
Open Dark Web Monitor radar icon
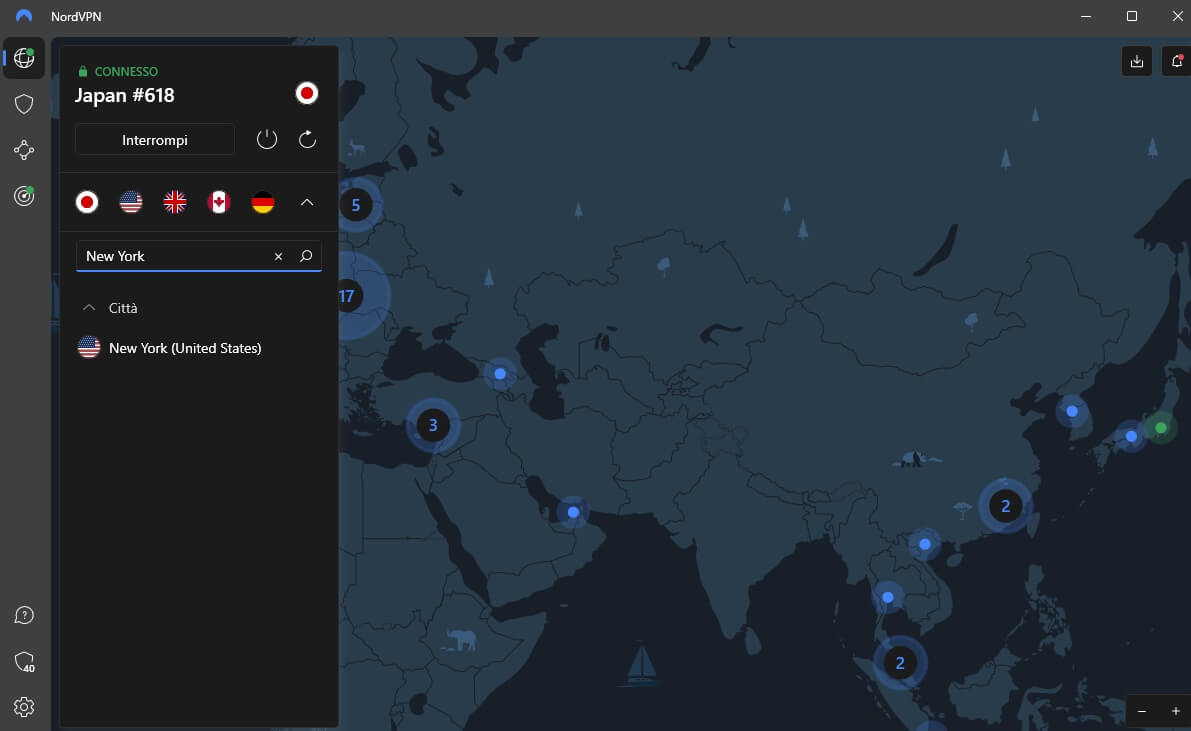pyautogui.click(x=24, y=196)
